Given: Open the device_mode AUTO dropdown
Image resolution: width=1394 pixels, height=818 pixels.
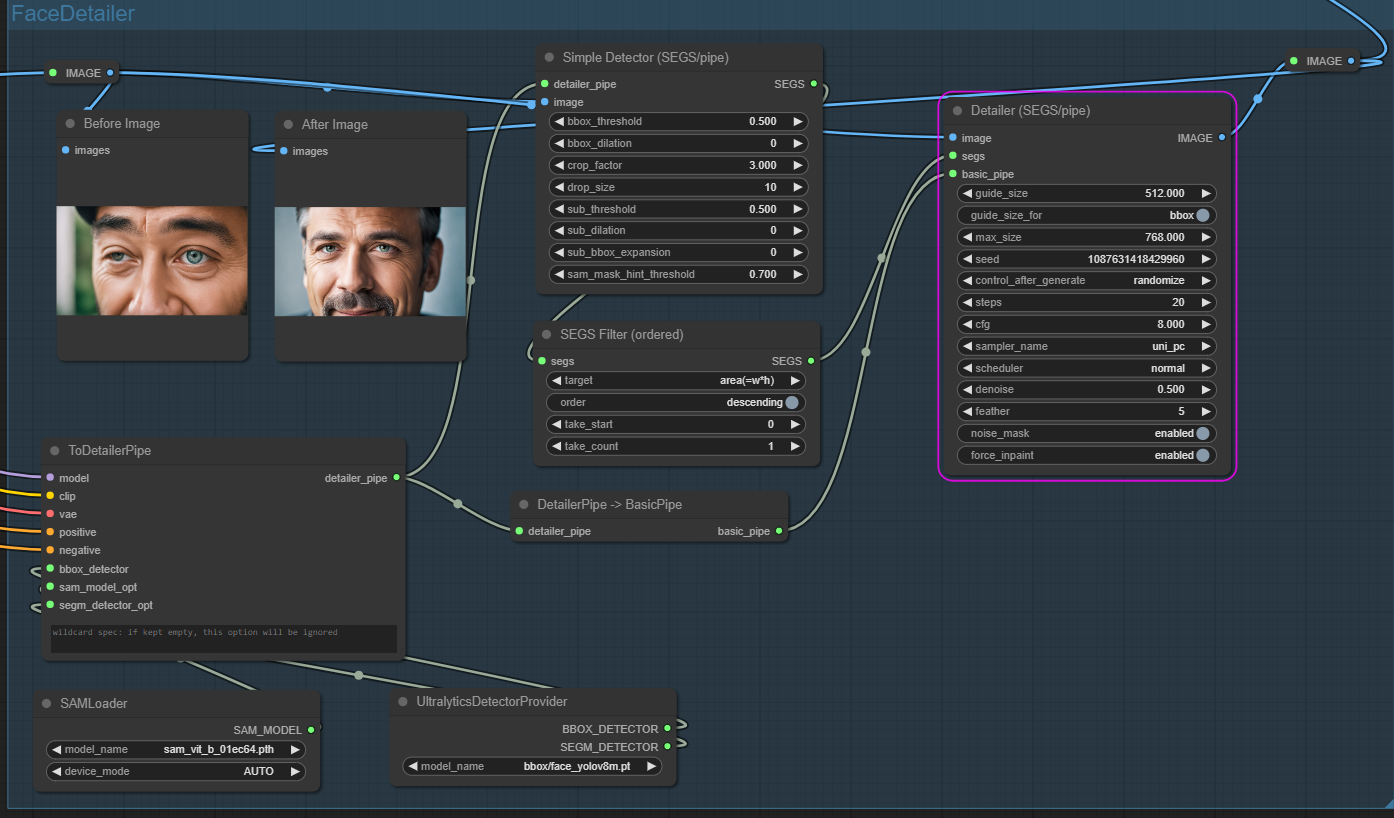Looking at the screenshot, I should pos(176,771).
